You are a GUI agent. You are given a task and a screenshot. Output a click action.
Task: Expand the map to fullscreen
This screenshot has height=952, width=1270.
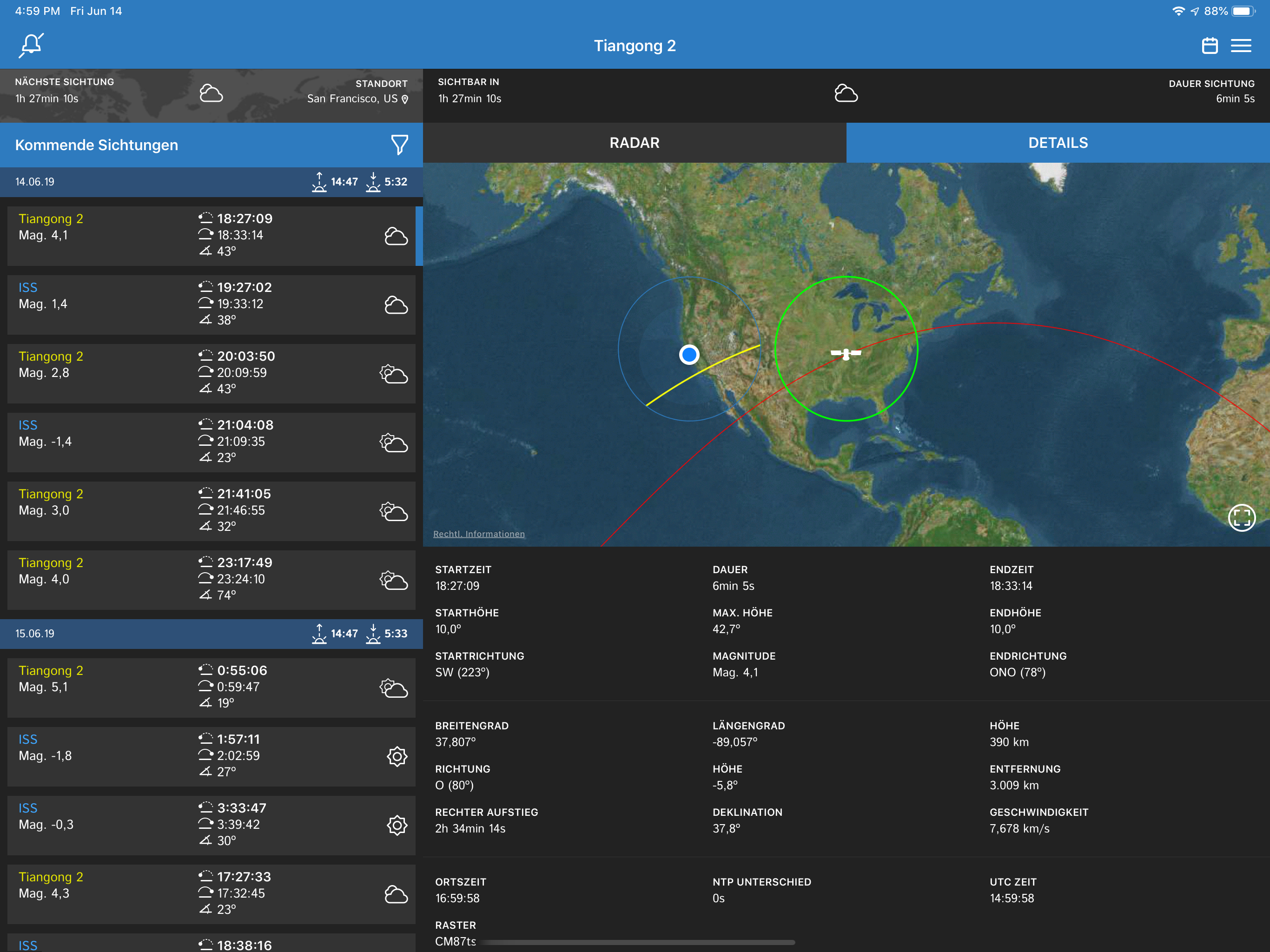[x=1241, y=517]
